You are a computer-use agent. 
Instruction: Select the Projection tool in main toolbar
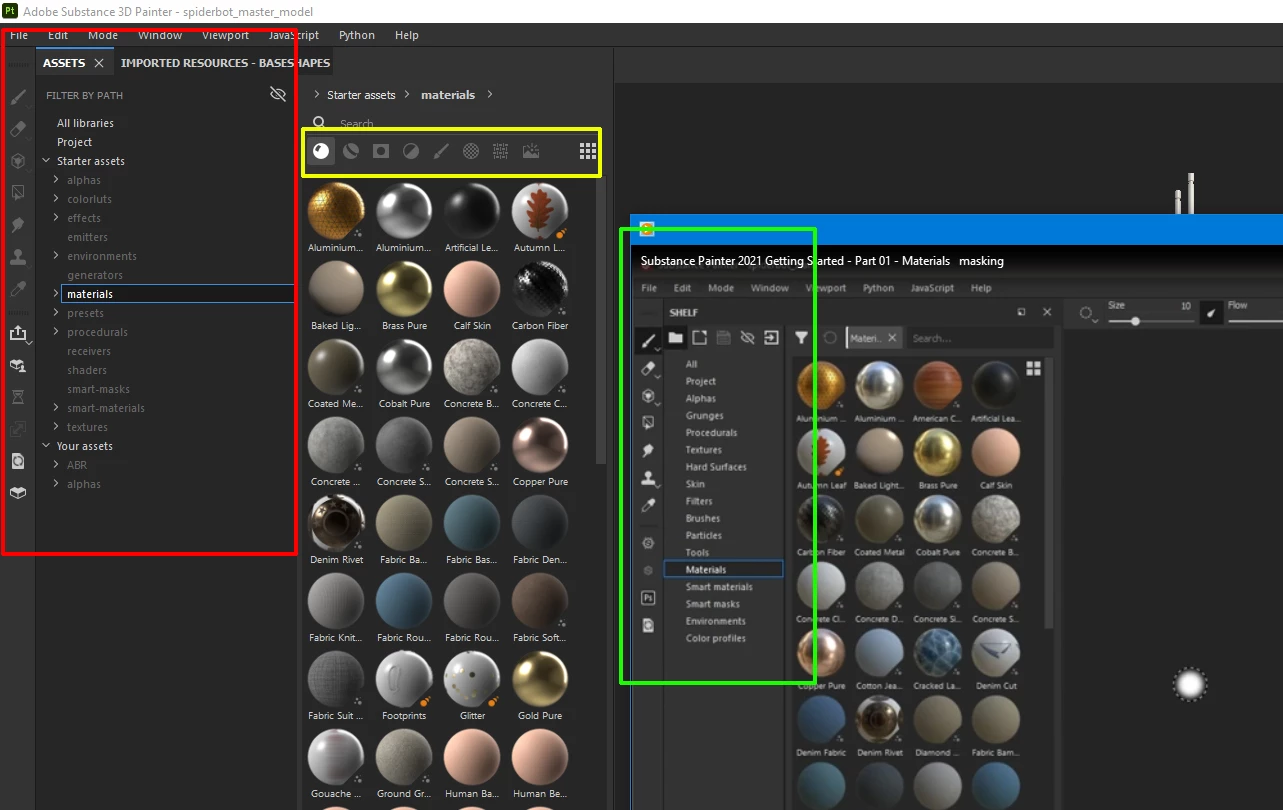click(18, 161)
